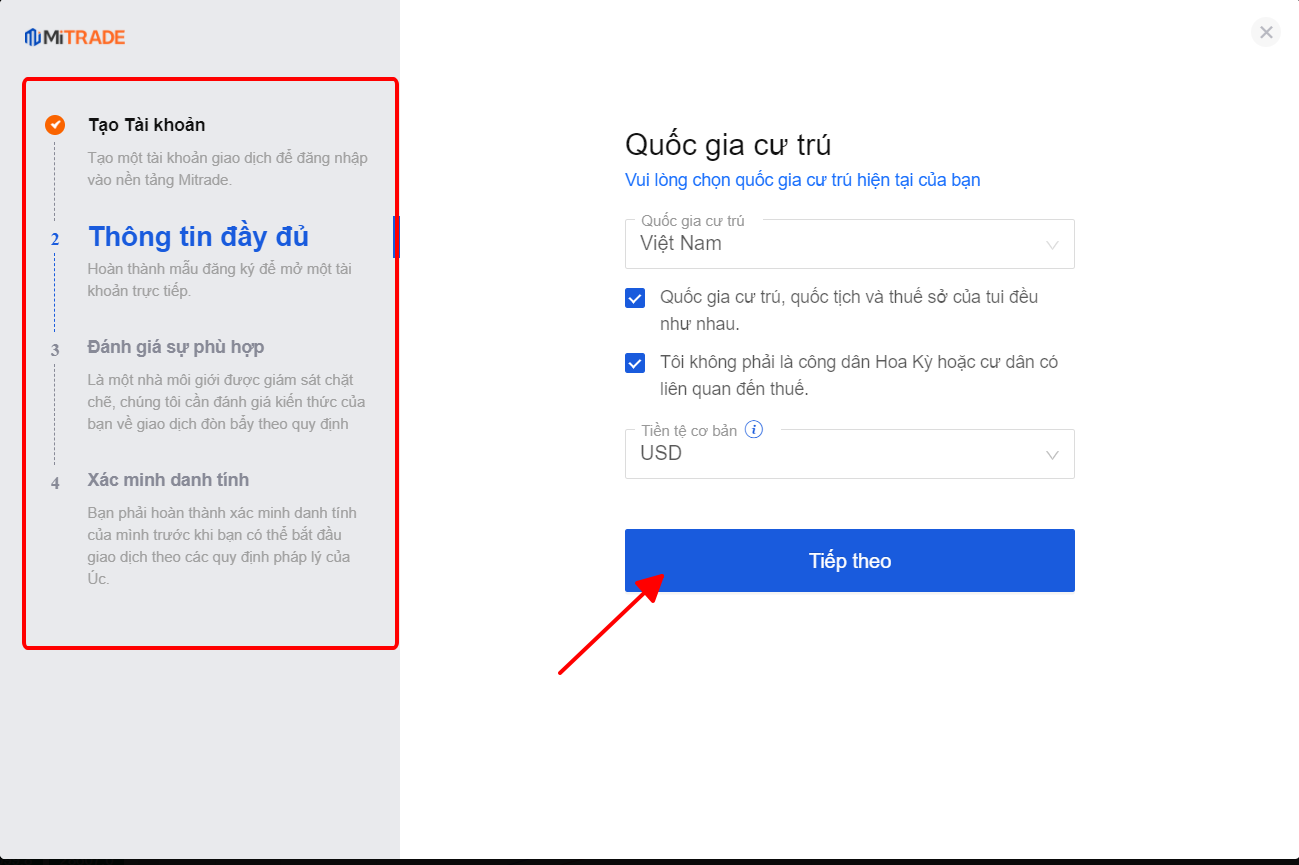This screenshot has height=865, width=1299.
Task: Click the Quốc gia cư trú heading
Action: pos(728,144)
